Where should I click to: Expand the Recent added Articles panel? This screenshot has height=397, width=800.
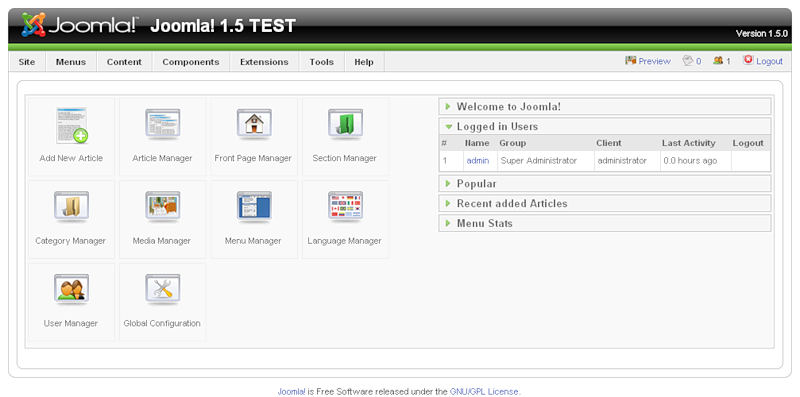tap(605, 203)
